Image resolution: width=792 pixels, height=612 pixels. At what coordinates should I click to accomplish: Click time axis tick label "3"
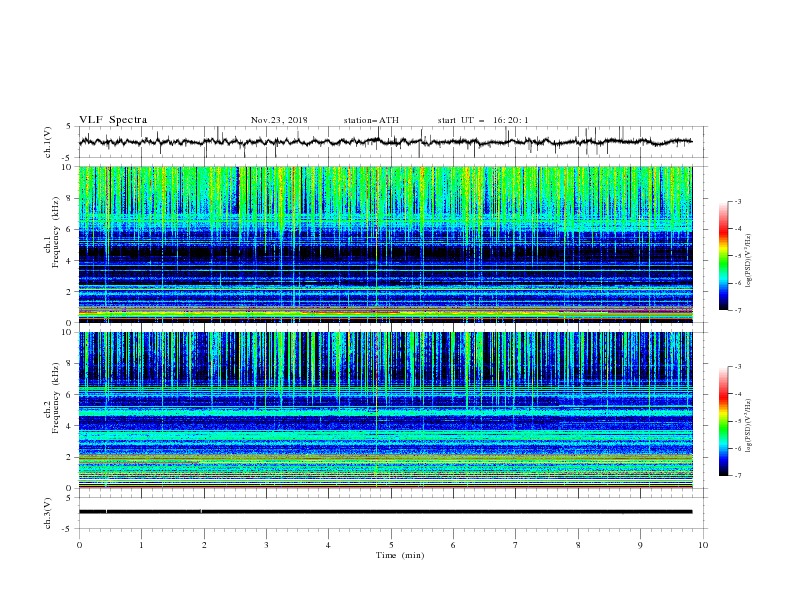coord(266,545)
